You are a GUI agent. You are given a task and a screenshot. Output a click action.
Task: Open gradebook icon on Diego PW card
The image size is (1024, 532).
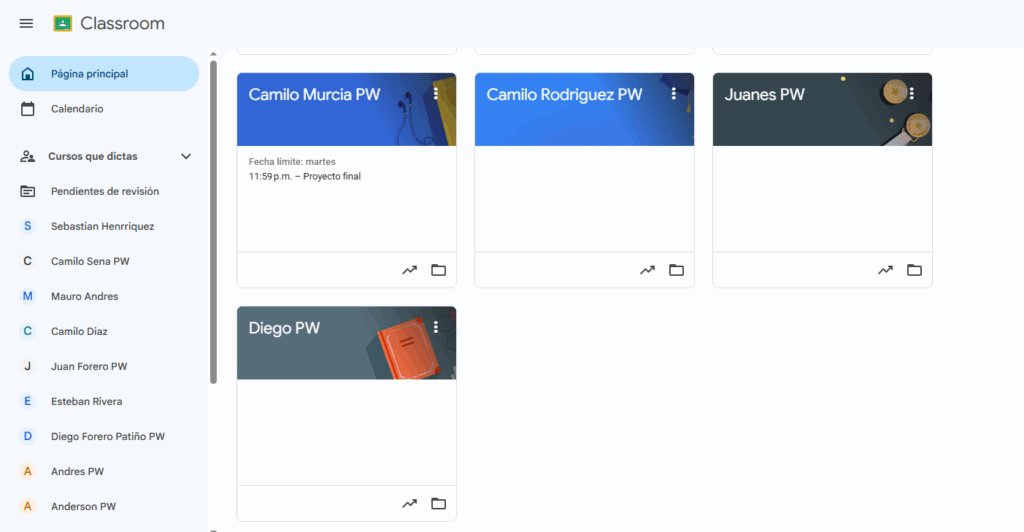pos(409,504)
